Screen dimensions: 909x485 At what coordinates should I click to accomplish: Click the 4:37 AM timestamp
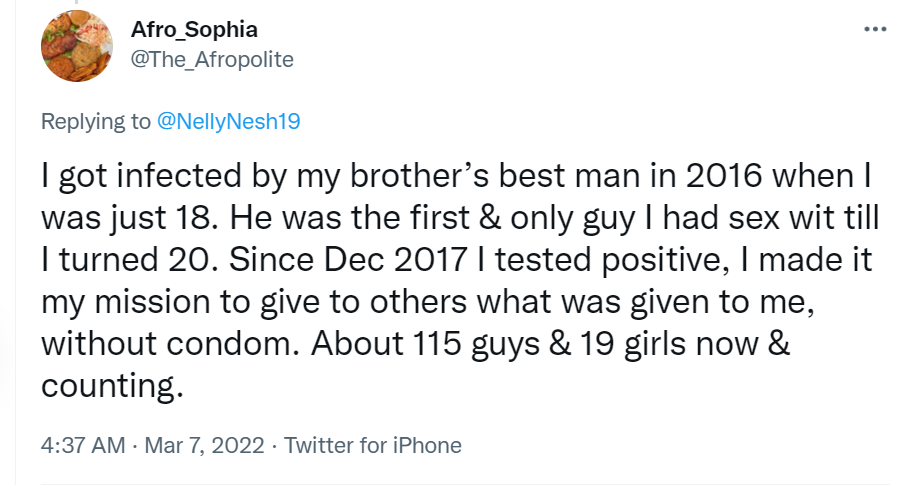83,445
